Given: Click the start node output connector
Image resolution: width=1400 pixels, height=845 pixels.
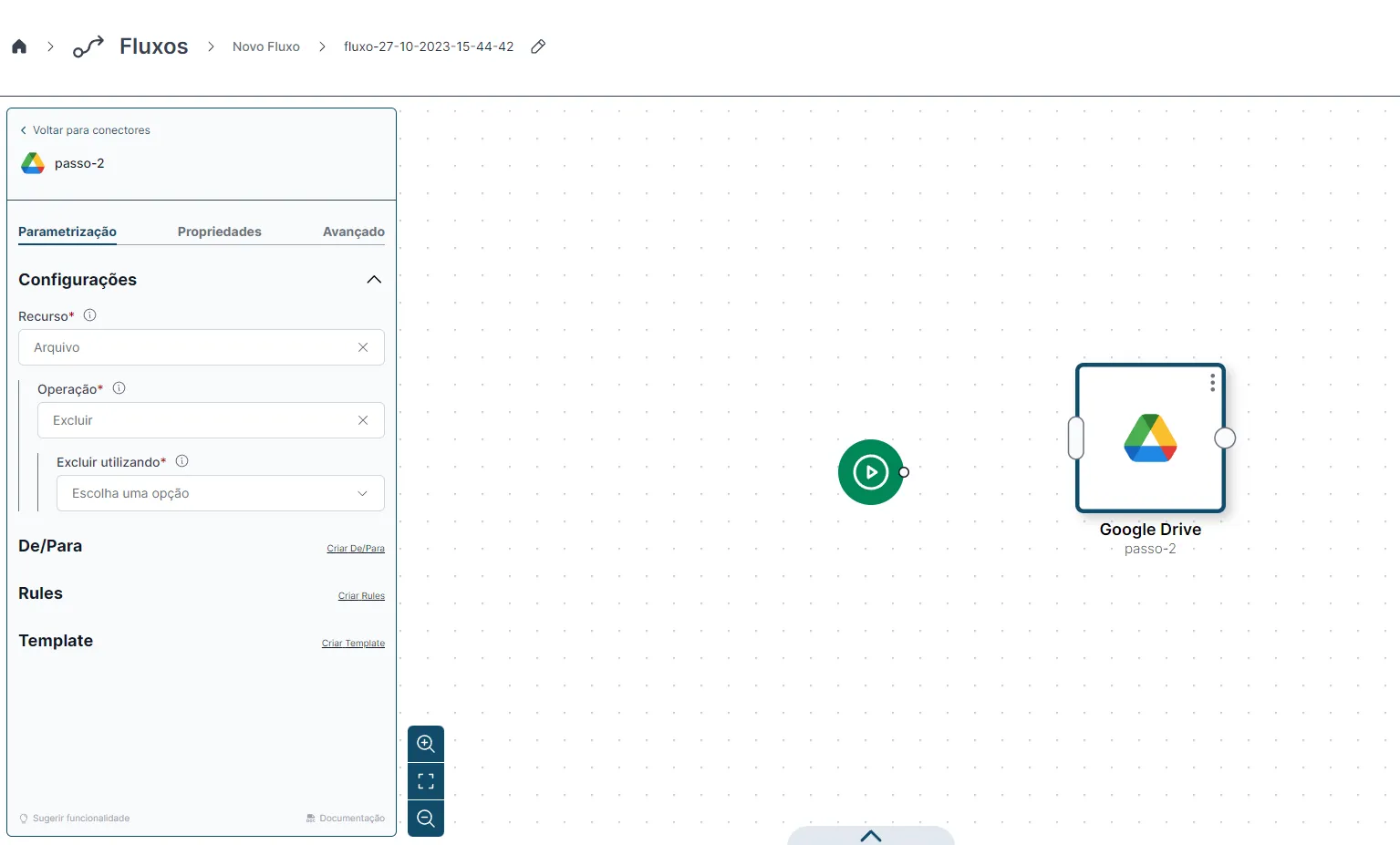Looking at the screenshot, I should [904, 472].
